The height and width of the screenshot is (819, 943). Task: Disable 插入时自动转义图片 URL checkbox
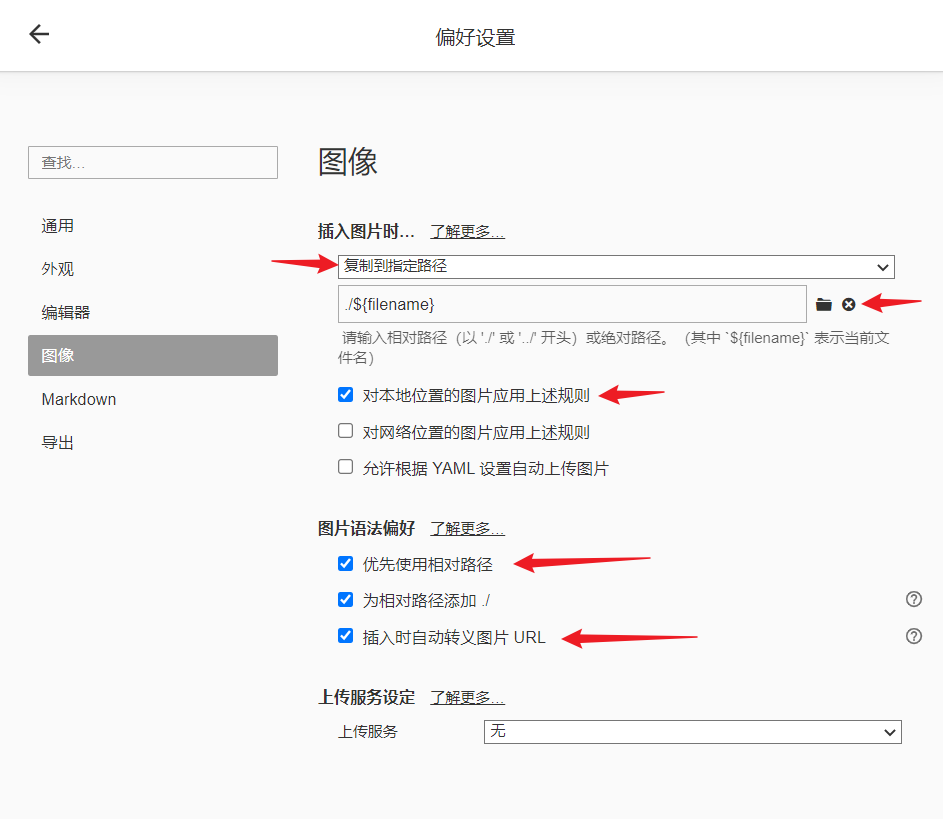coord(346,636)
